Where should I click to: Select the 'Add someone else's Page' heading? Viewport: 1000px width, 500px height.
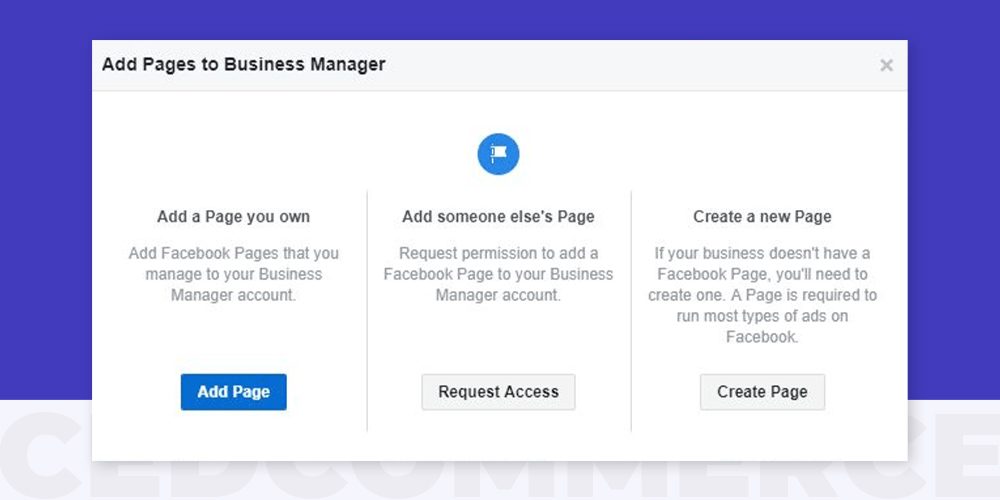pos(498,217)
